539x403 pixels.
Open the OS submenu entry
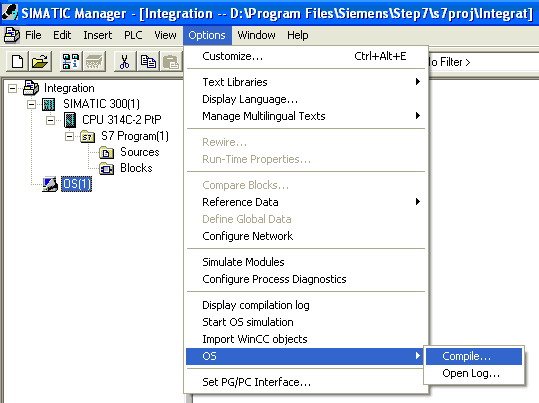coord(306,356)
